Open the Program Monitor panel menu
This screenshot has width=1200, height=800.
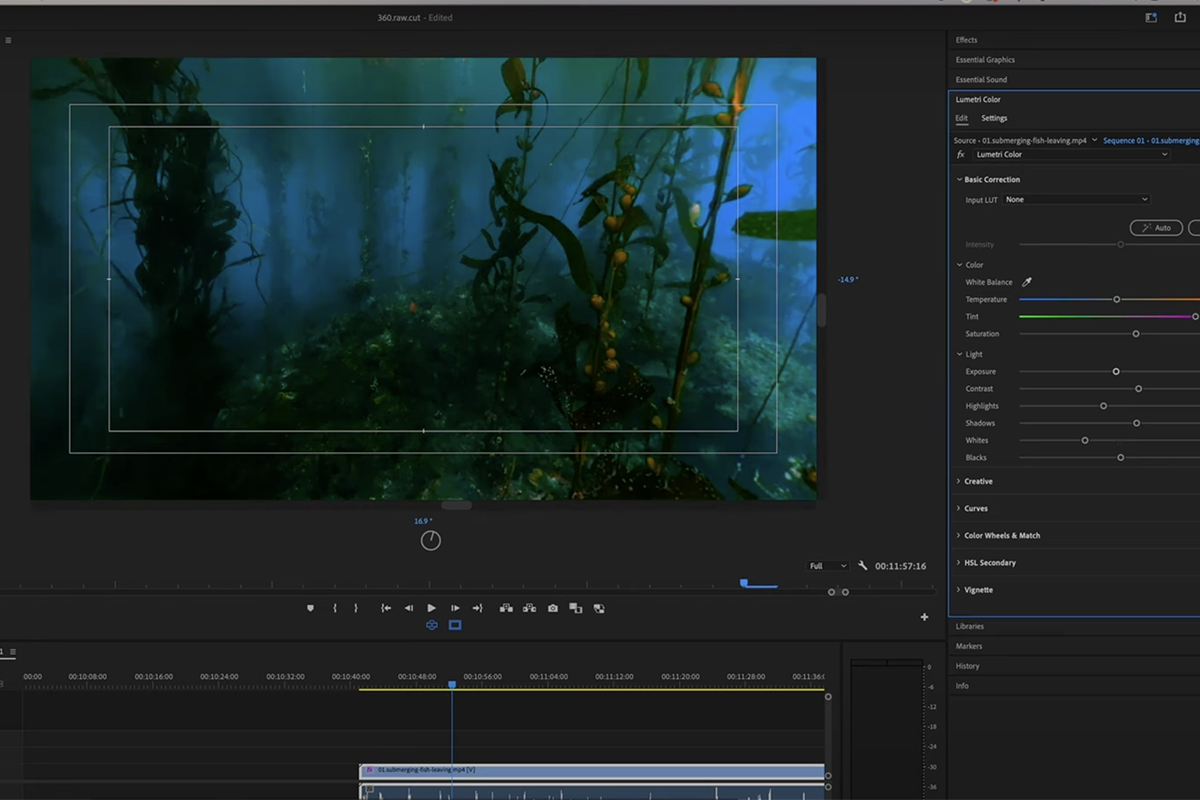[x=8, y=41]
